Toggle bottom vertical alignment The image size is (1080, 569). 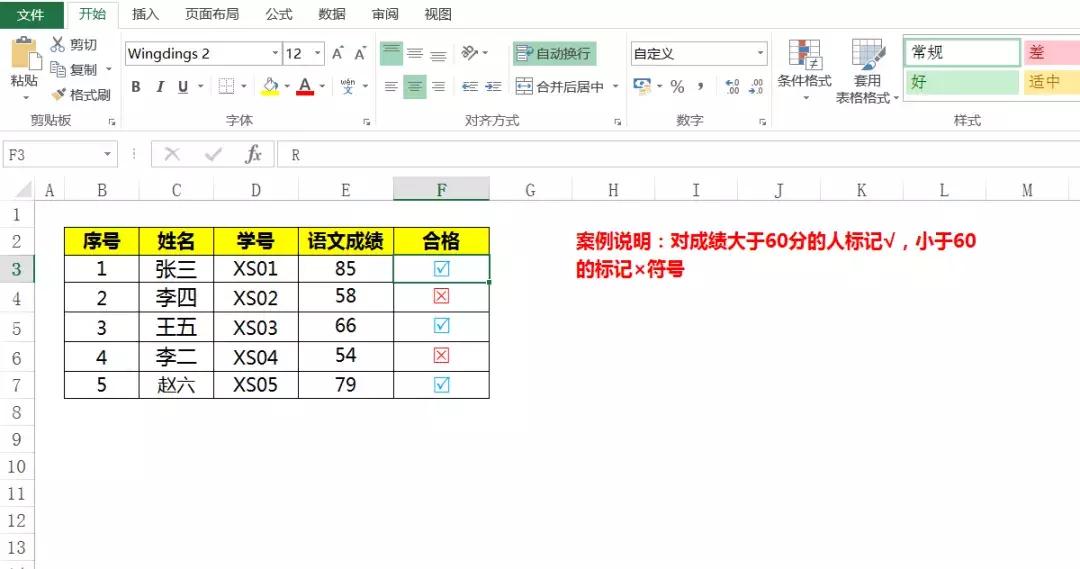[x=438, y=53]
